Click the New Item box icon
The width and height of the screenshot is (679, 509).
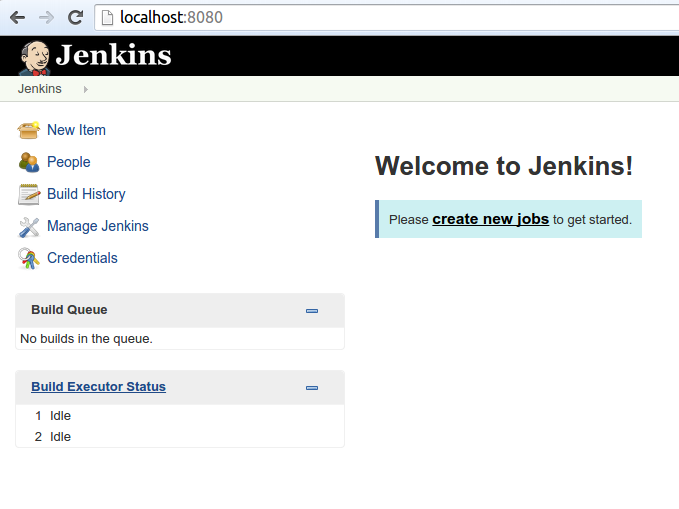[x=29, y=130]
